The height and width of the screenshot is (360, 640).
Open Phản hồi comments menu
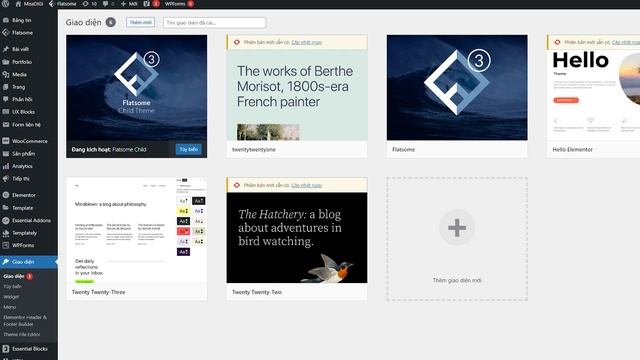pos(29,99)
